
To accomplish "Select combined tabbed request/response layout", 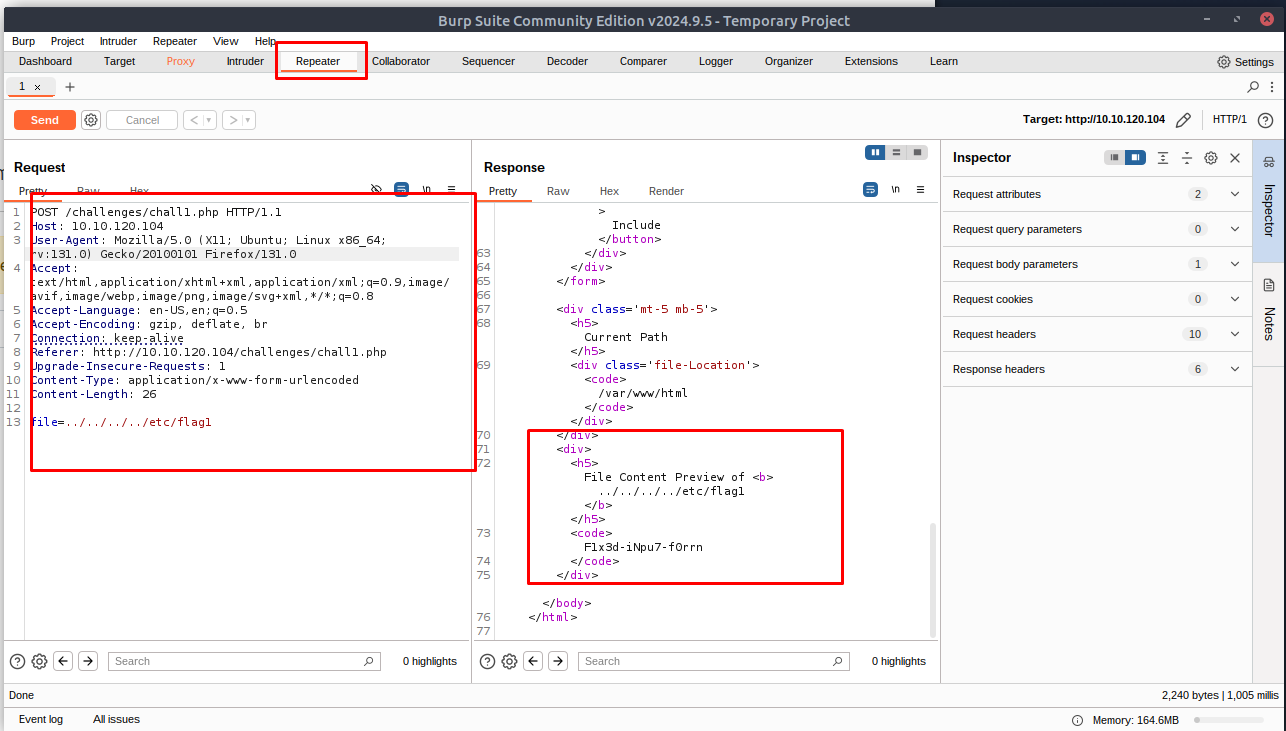I will coord(917,152).
